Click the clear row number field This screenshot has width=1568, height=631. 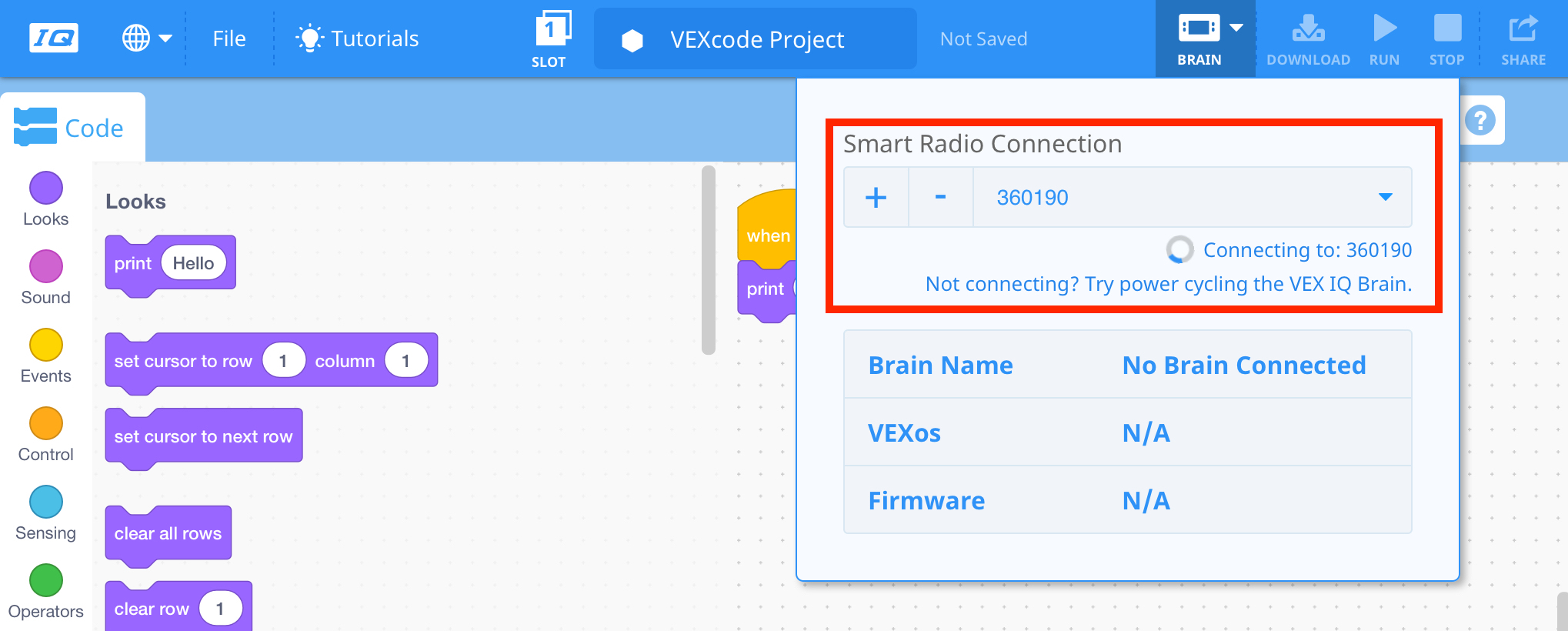coord(220,609)
